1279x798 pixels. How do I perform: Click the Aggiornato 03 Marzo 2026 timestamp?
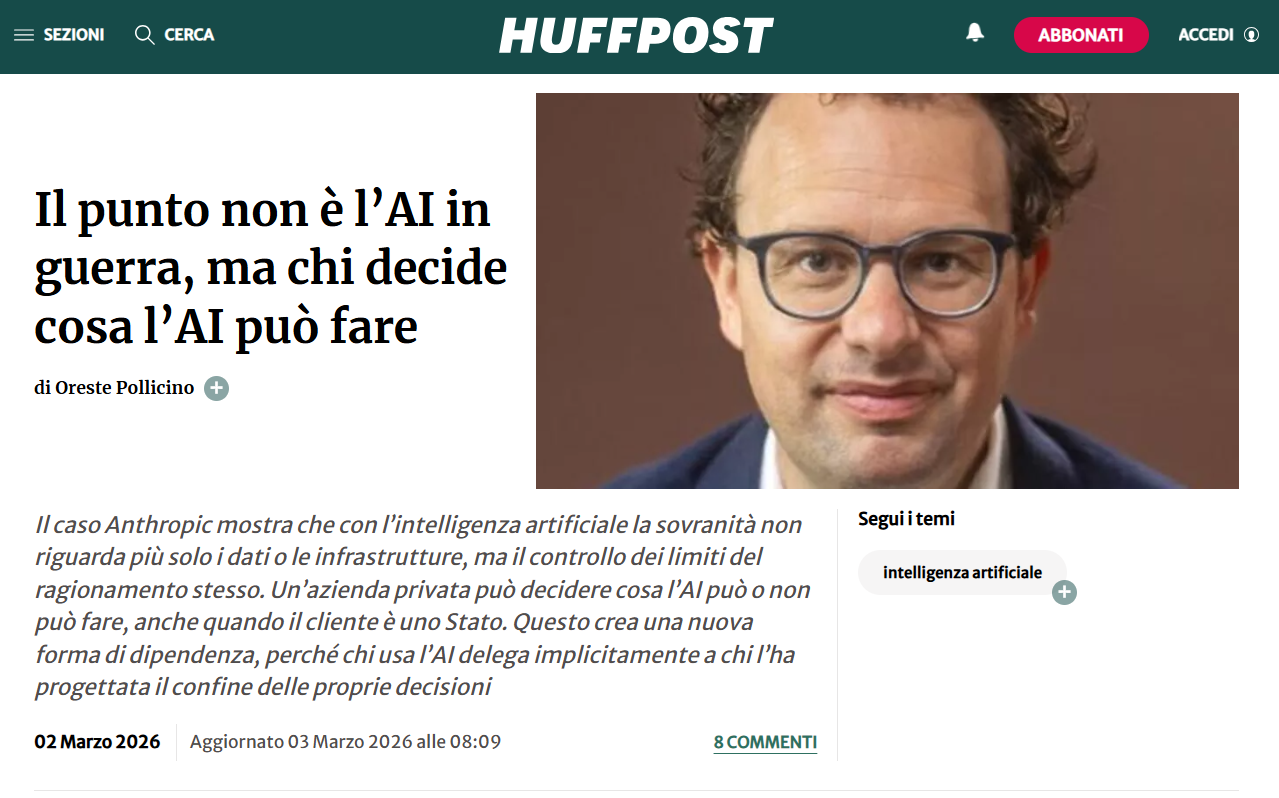[345, 742]
